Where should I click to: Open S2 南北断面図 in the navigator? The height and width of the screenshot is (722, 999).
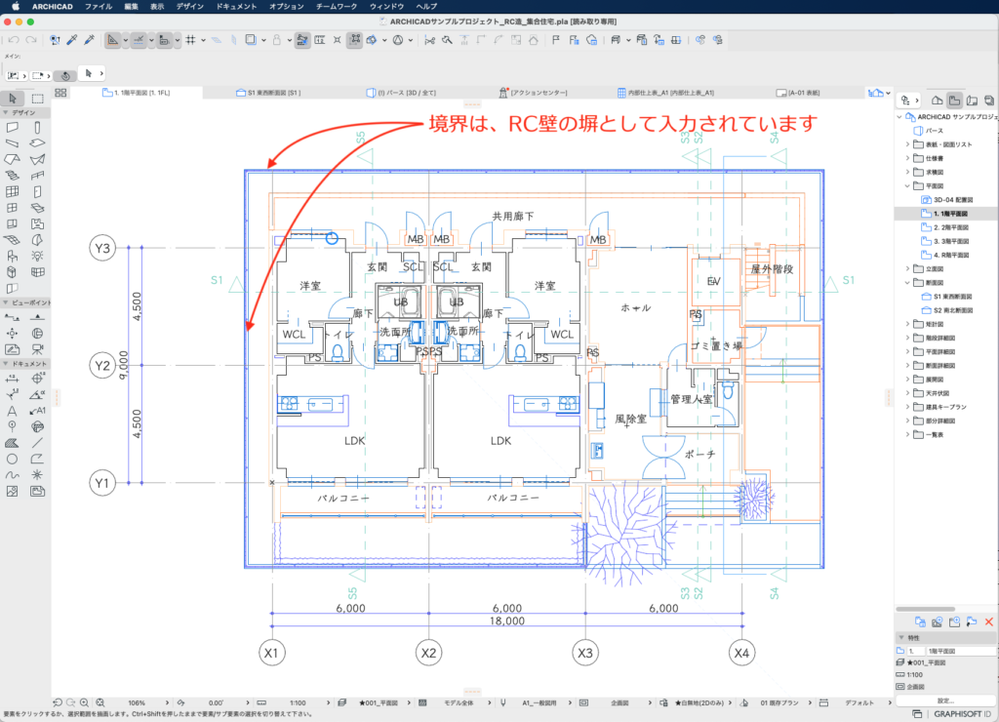(947, 310)
